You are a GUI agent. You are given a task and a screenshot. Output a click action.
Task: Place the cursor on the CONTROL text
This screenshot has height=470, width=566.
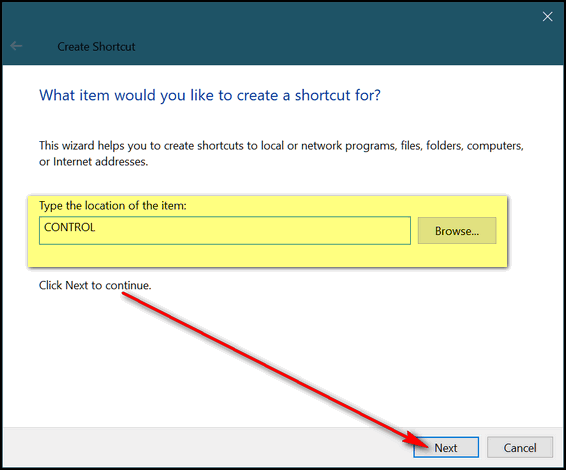(x=70, y=227)
